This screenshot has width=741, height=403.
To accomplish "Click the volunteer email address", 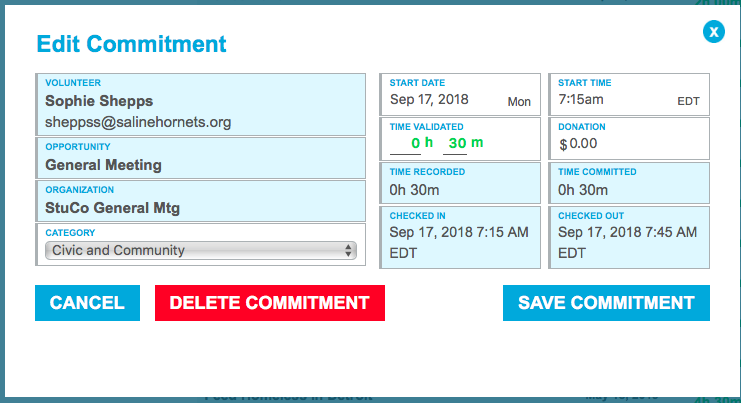I will click(138, 122).
